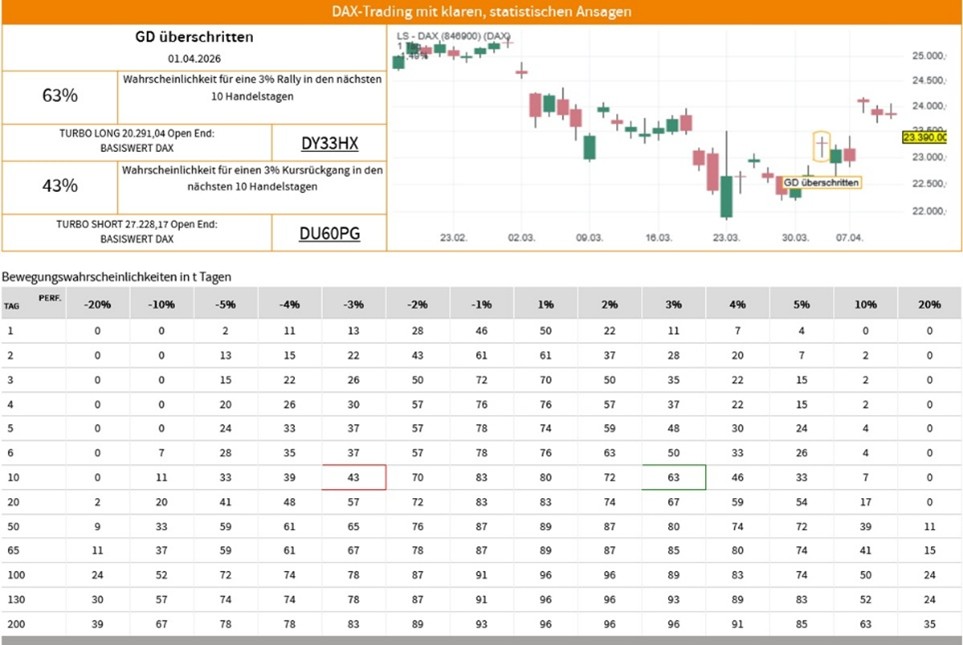Image resolution: width=963 pixels, height=645 pixels.
Task: Click the 'GD überschritten' annotation label in chart
Action: (820, 183)
